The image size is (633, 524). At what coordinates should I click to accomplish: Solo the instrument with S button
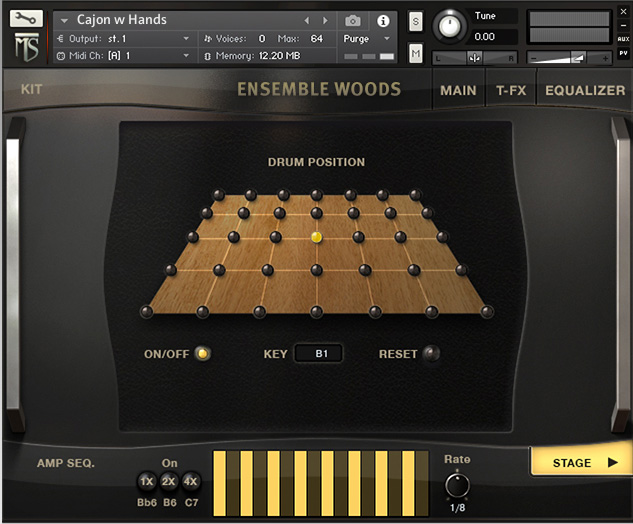[x=415, y=21]
